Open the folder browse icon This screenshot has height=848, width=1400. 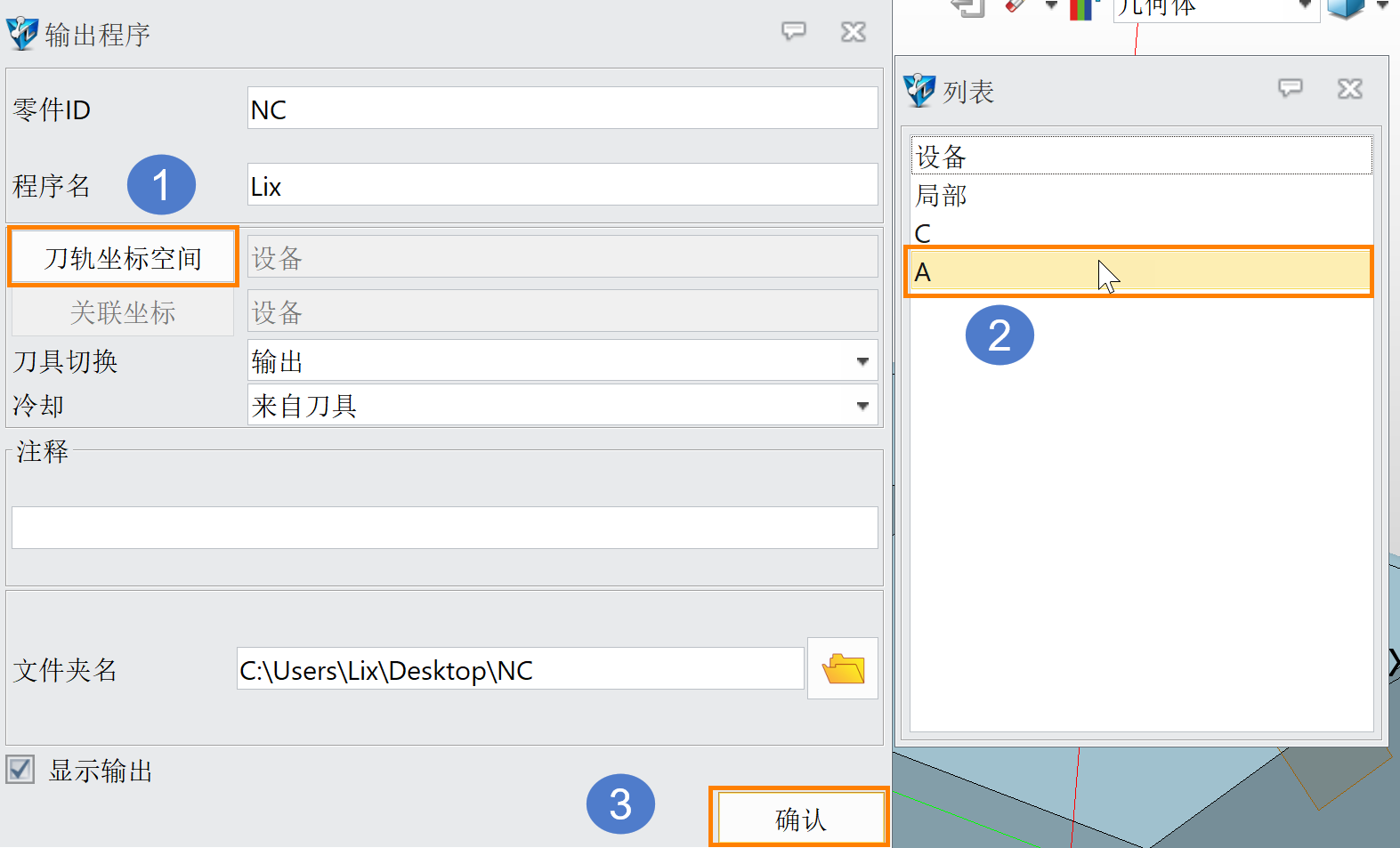pos(843,668)
